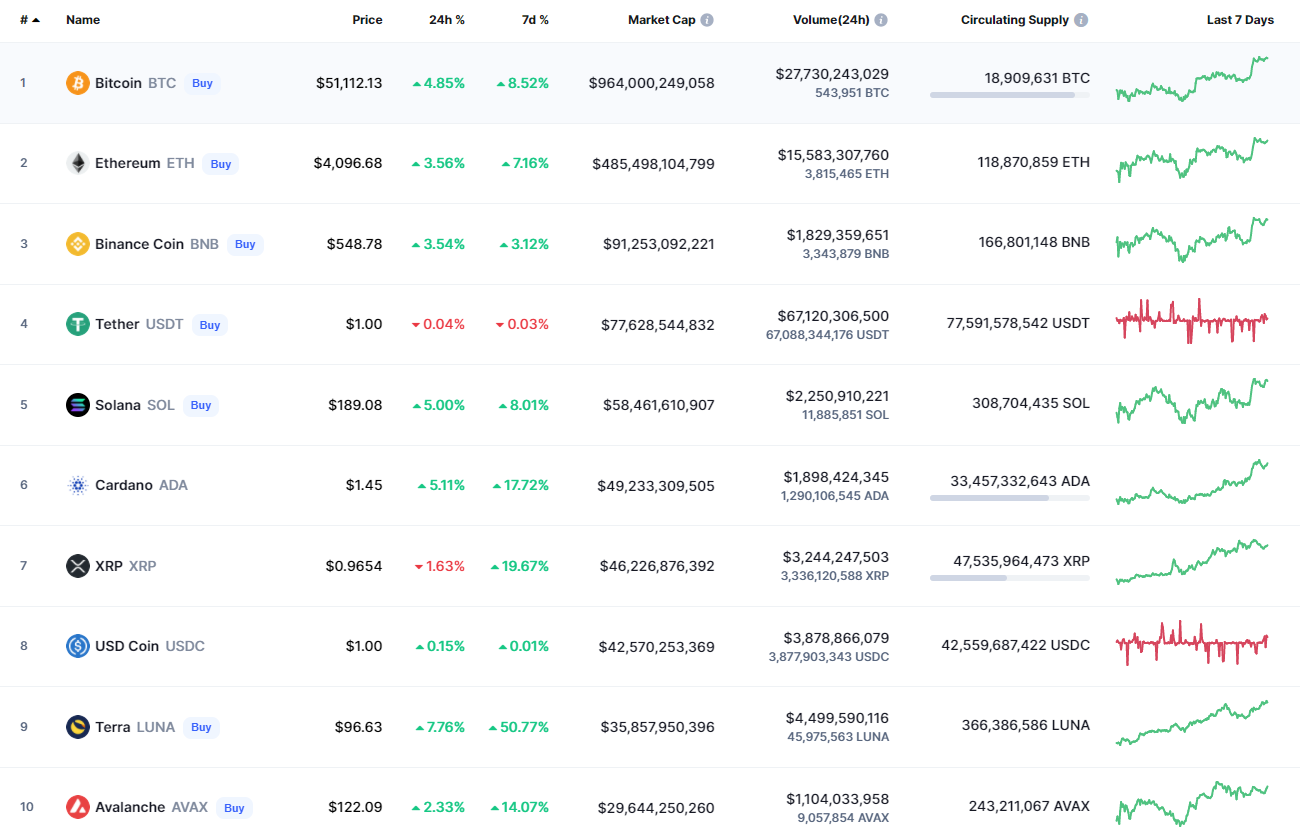The height and width of the screenshot is (835, 1300).
Task: Click 243,211,067 AVAX circulating supply
Action: (1029, 805)
